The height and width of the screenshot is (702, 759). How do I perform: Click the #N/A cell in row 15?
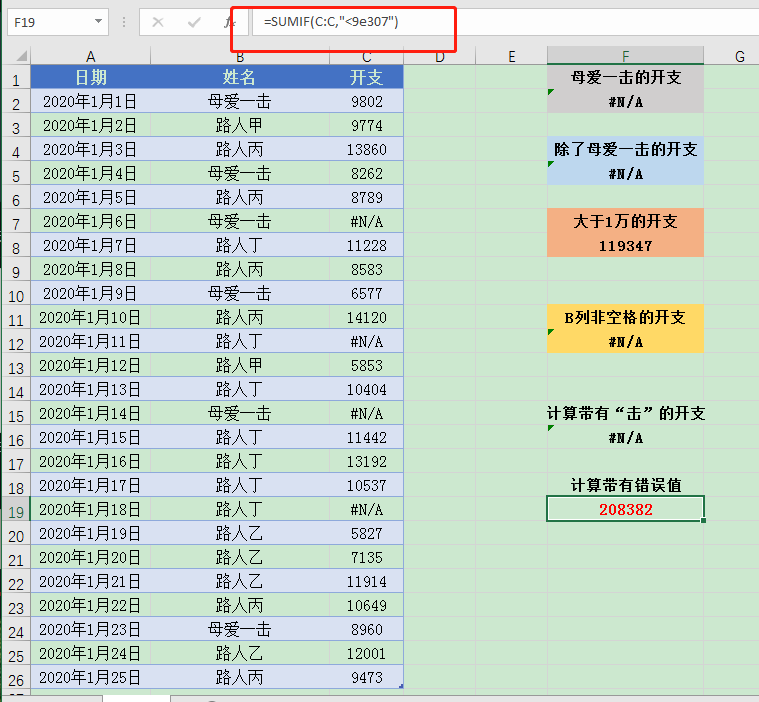coord(366,413)
